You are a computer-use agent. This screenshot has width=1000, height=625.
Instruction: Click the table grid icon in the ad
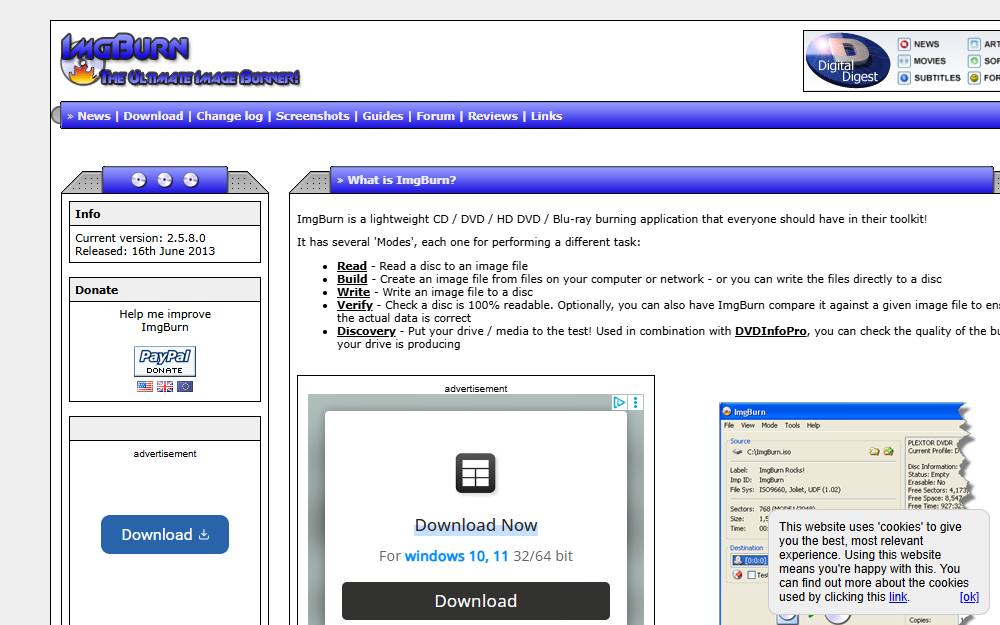click(x=476, y=473)
